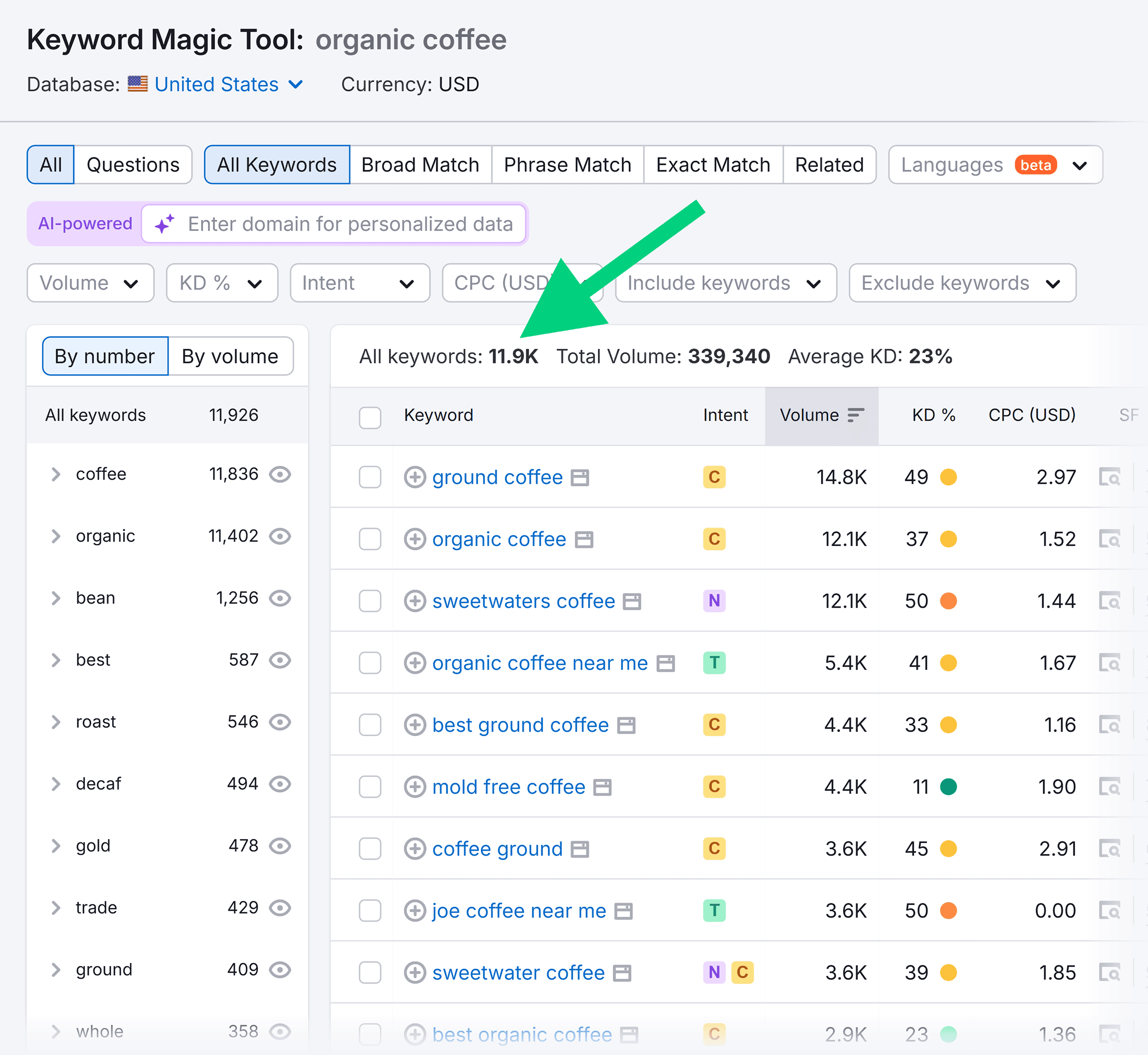Open the Exclude keywords dropdown
Screen dimensions: 1148x1055
(x=962, y=283)
